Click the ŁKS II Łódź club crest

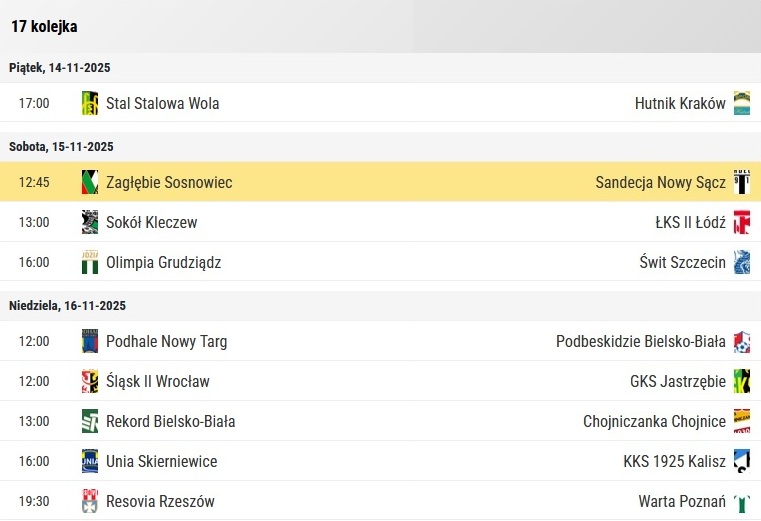click(741, 222)
